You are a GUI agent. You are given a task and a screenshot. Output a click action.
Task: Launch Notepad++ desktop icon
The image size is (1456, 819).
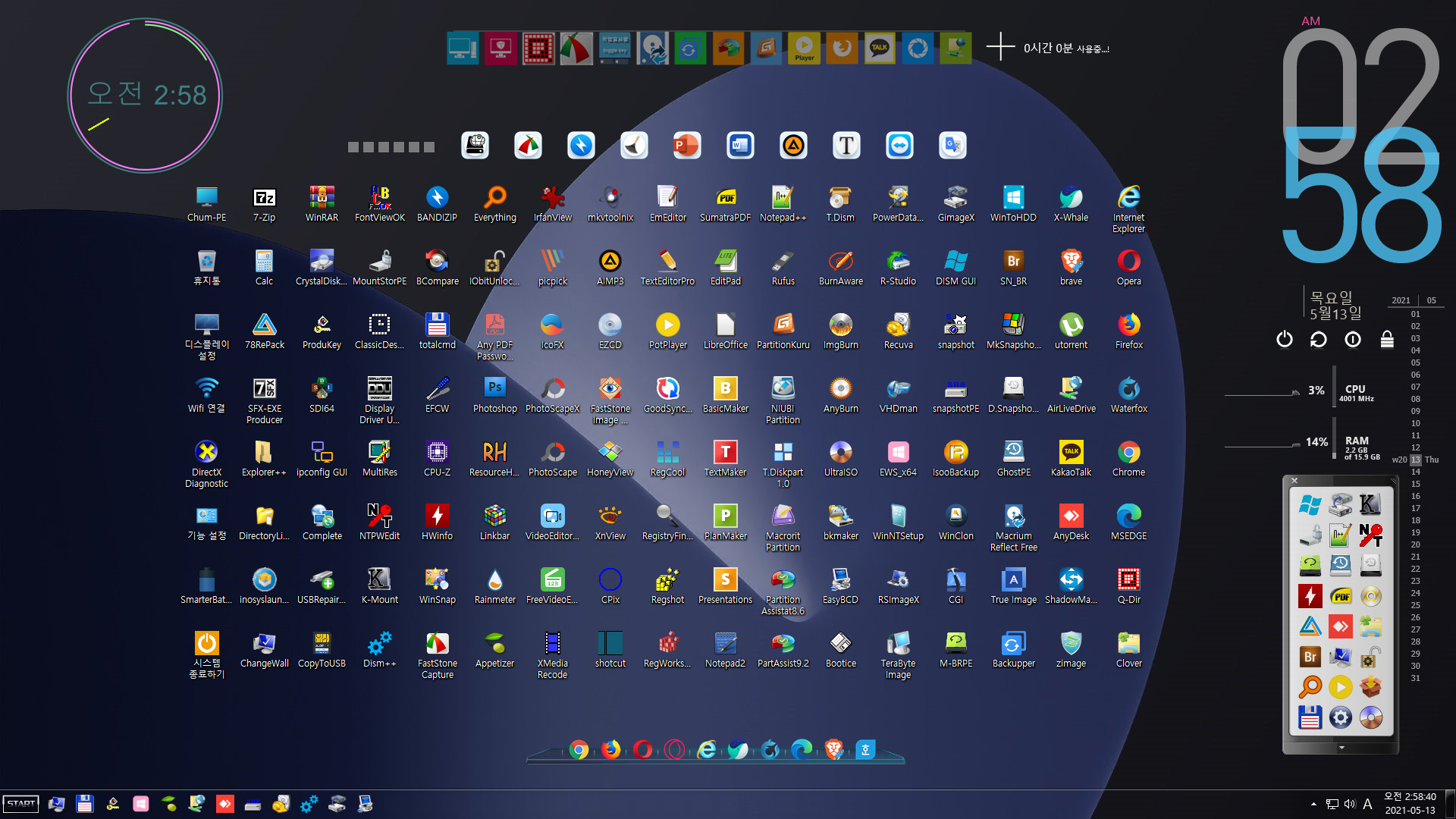click(783, 203)
